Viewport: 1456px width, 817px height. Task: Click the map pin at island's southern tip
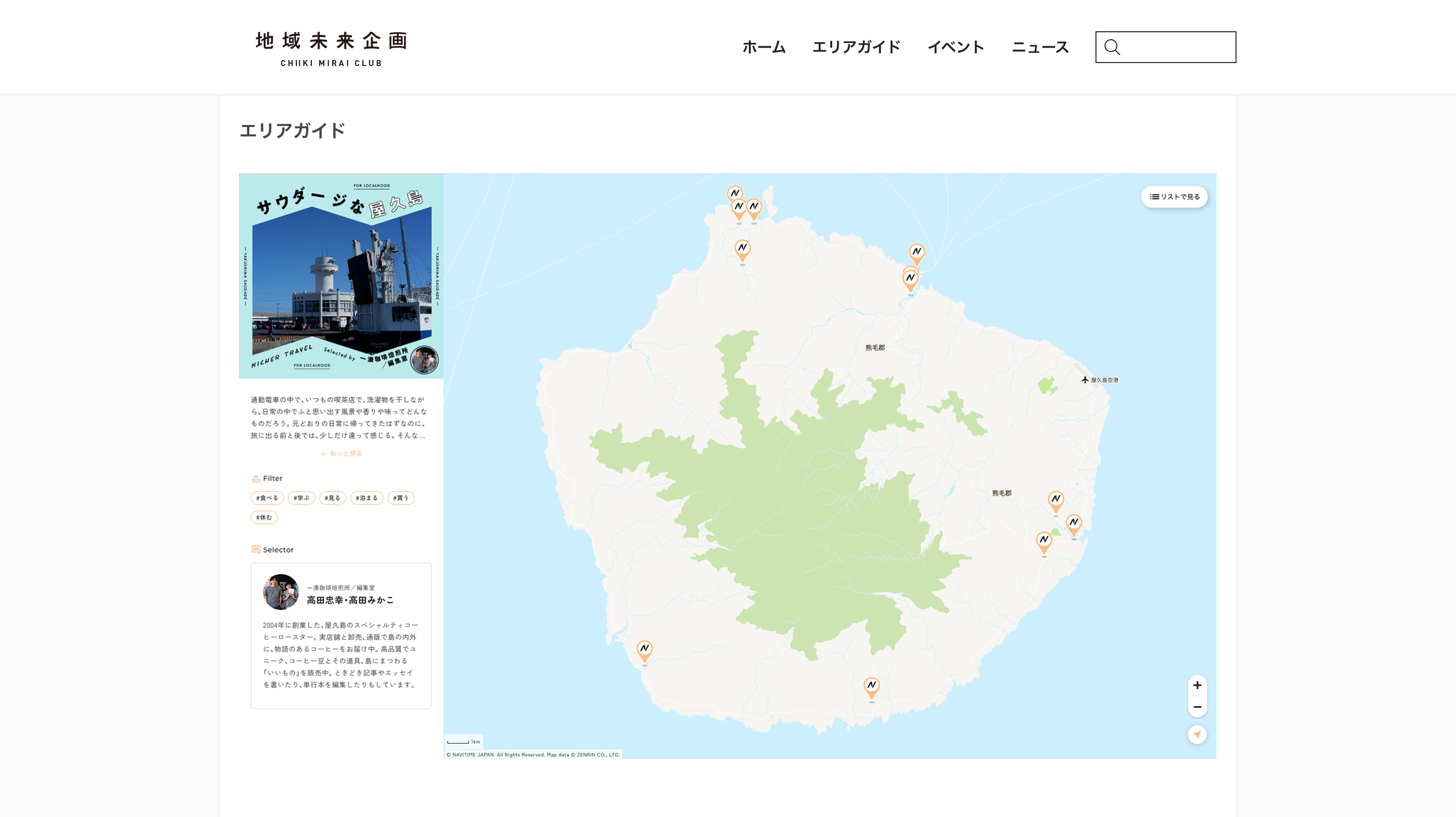pyautogui.click(x=872, y=686)
